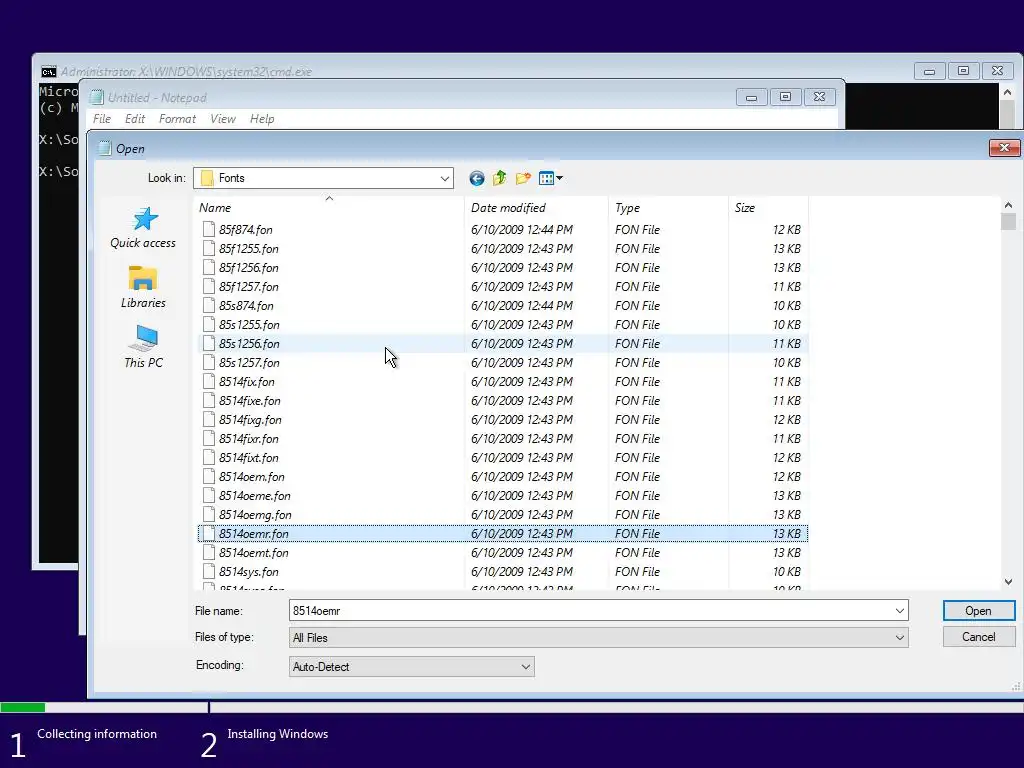Image resolution: width=1024 pixels, height=768 pixels.
Task: Sort the list by Name column header
Action: [x=330, y=208]
